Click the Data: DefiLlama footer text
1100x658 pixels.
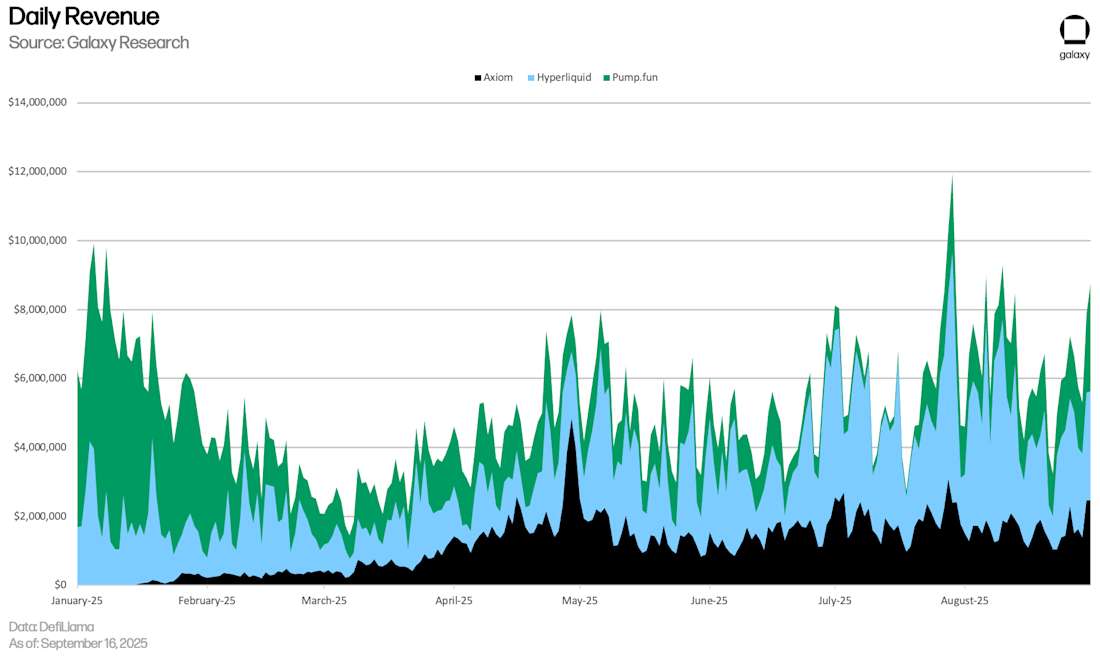[x=51, y=626]
